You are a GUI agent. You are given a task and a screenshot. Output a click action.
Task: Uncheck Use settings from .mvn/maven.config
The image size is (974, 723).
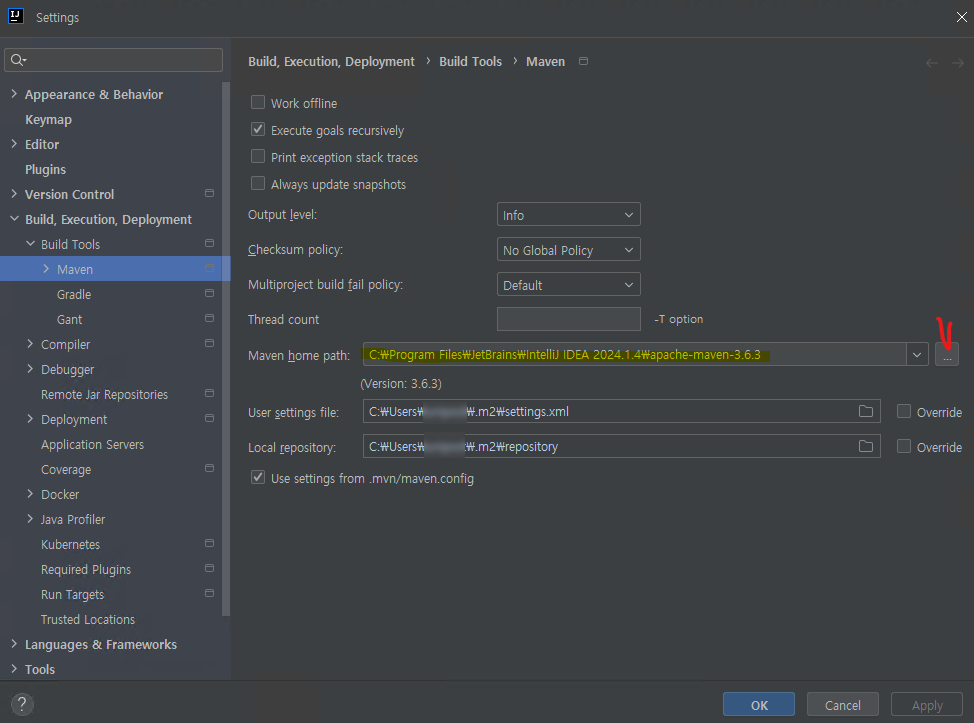(258, 477)
